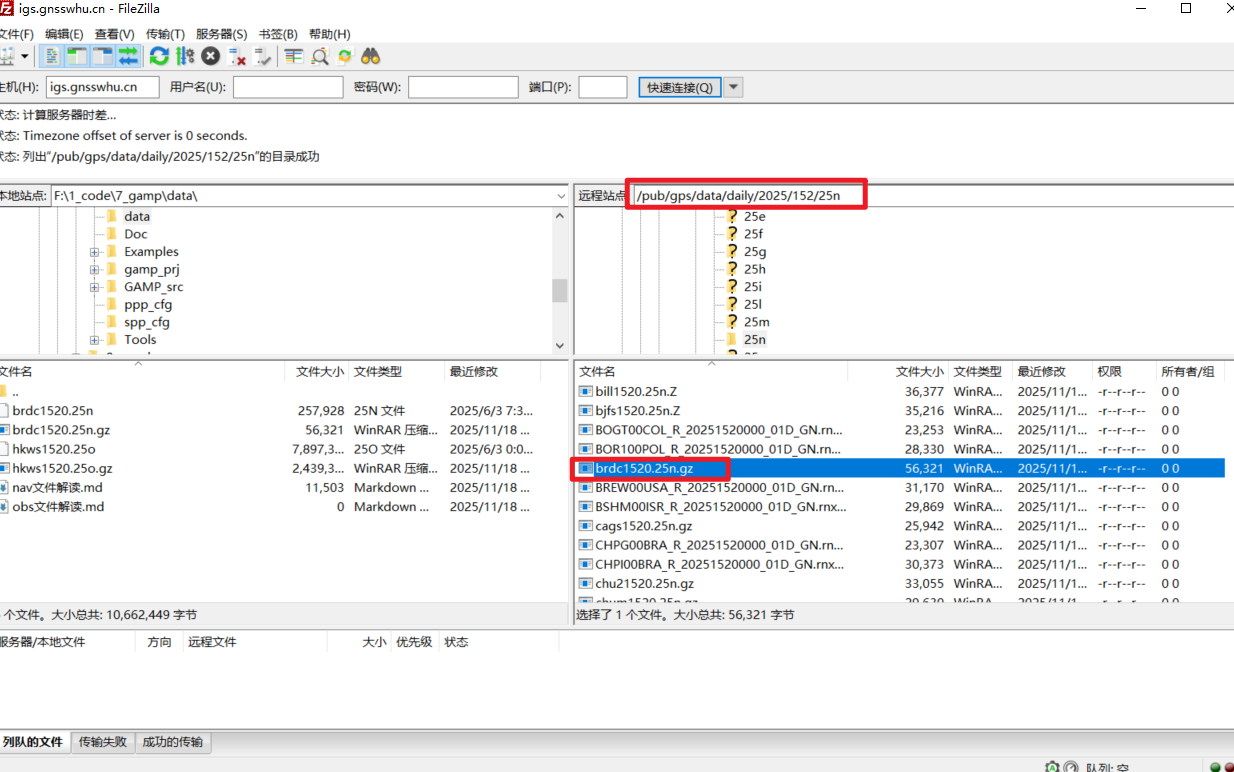Screen dimensions: 1234x772
Task: Expand the Examples folder tree node
Action: click(x=94, y=252)
